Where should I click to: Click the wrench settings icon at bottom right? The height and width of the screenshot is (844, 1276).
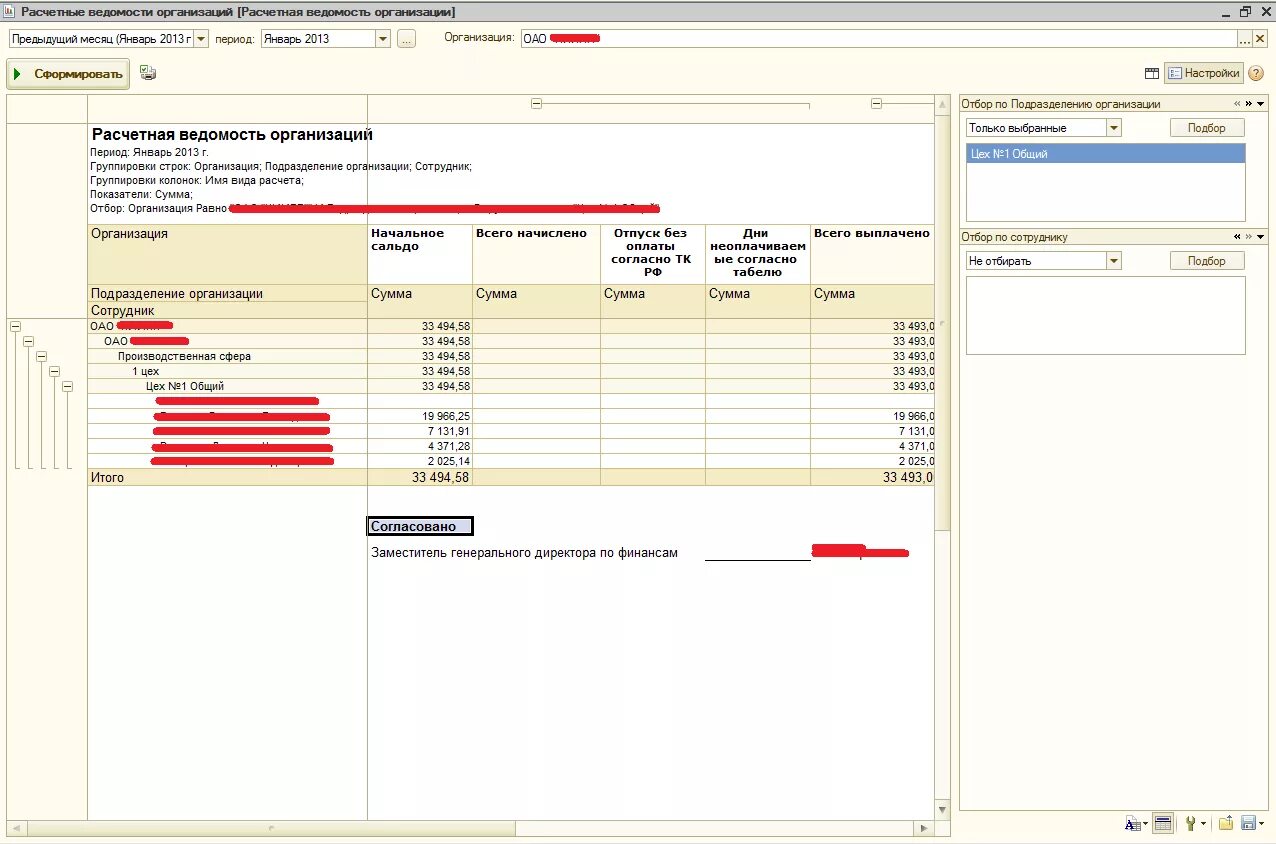1190,824
